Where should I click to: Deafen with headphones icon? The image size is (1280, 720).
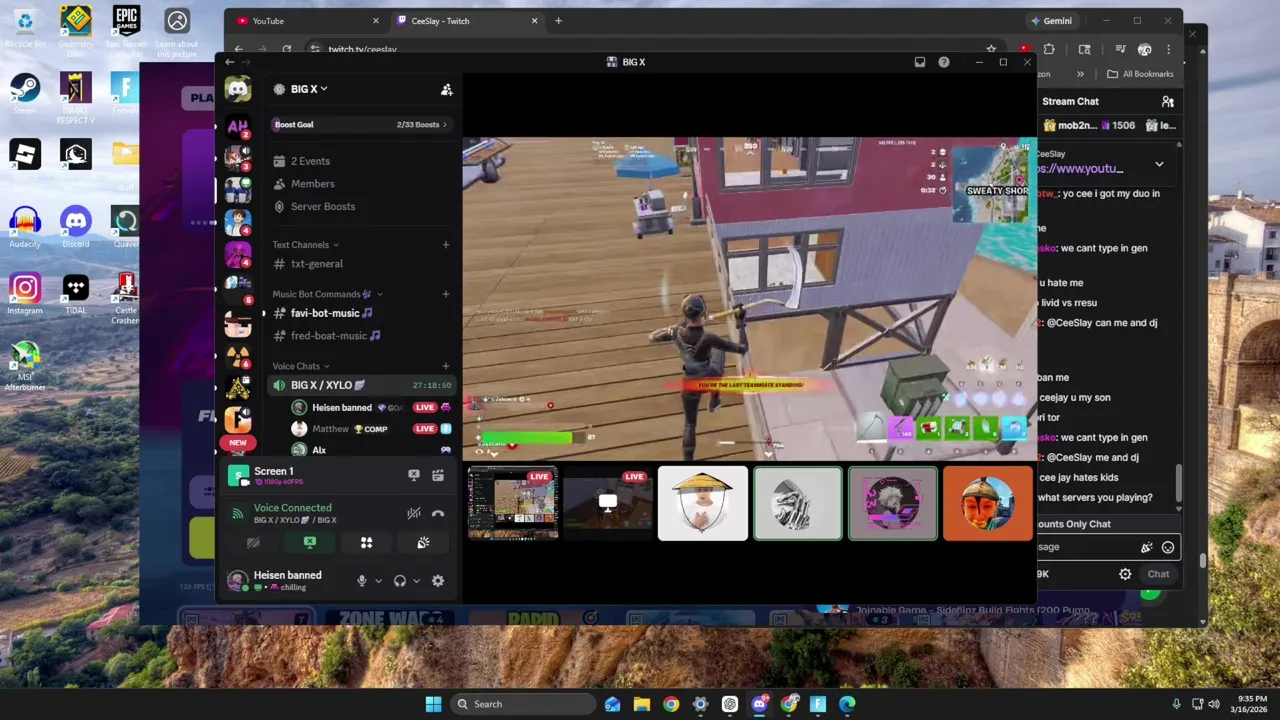tap(400, 580)
